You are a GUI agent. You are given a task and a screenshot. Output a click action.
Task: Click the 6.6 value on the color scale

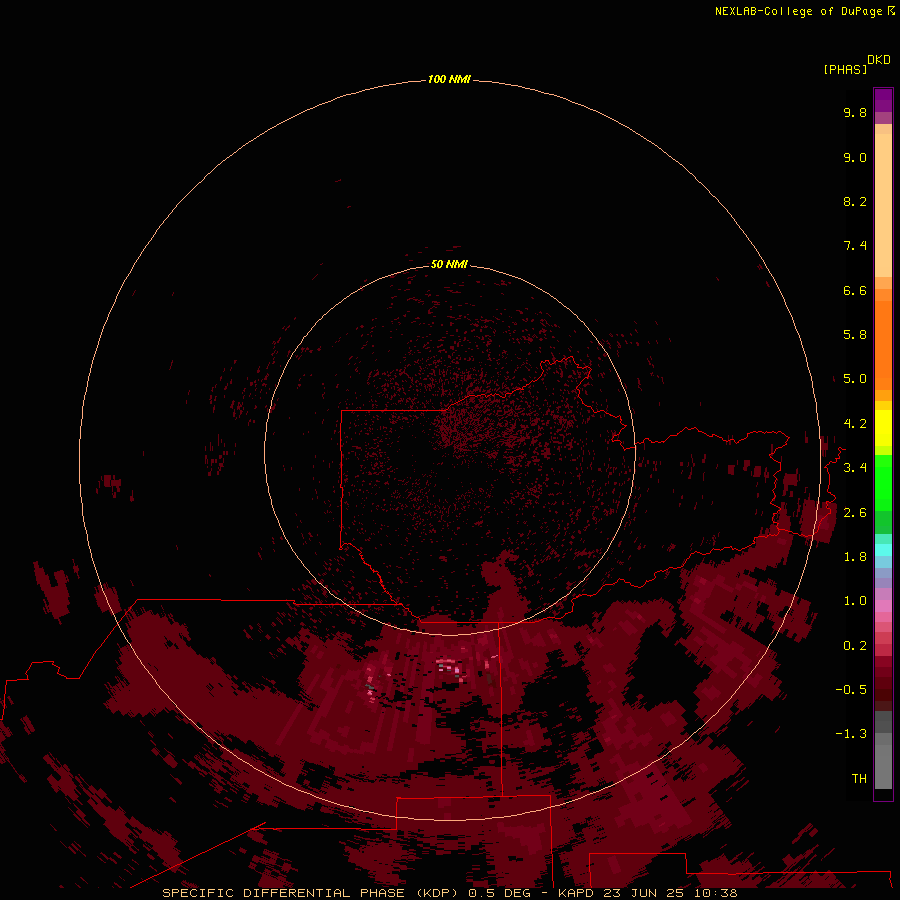[855, 290]
